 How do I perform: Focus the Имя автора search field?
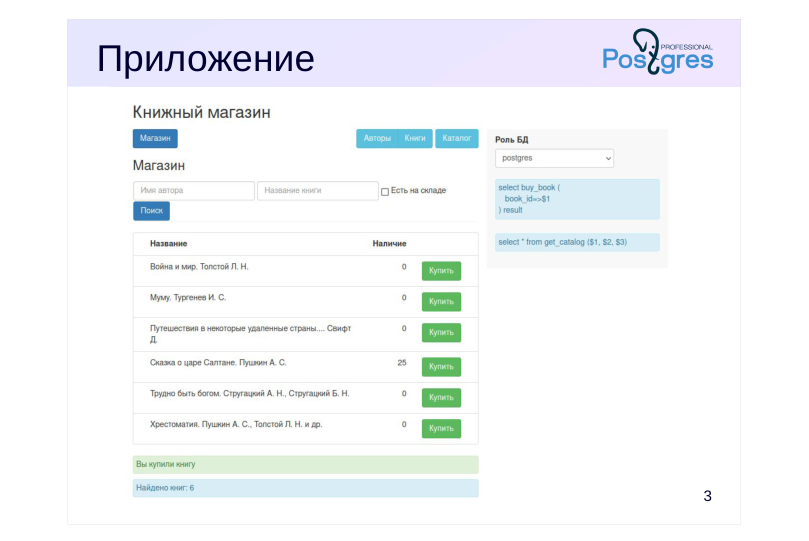pyautogui.click(x=194, y=190)
